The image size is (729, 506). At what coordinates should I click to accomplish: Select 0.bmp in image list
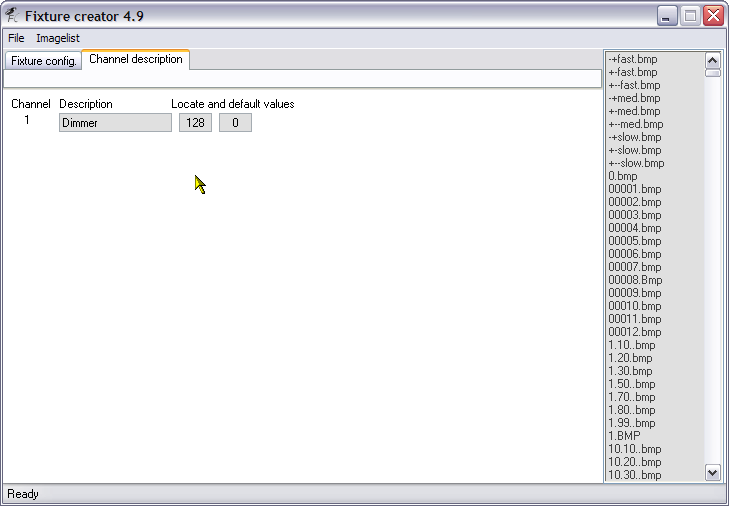click(623, 176)
